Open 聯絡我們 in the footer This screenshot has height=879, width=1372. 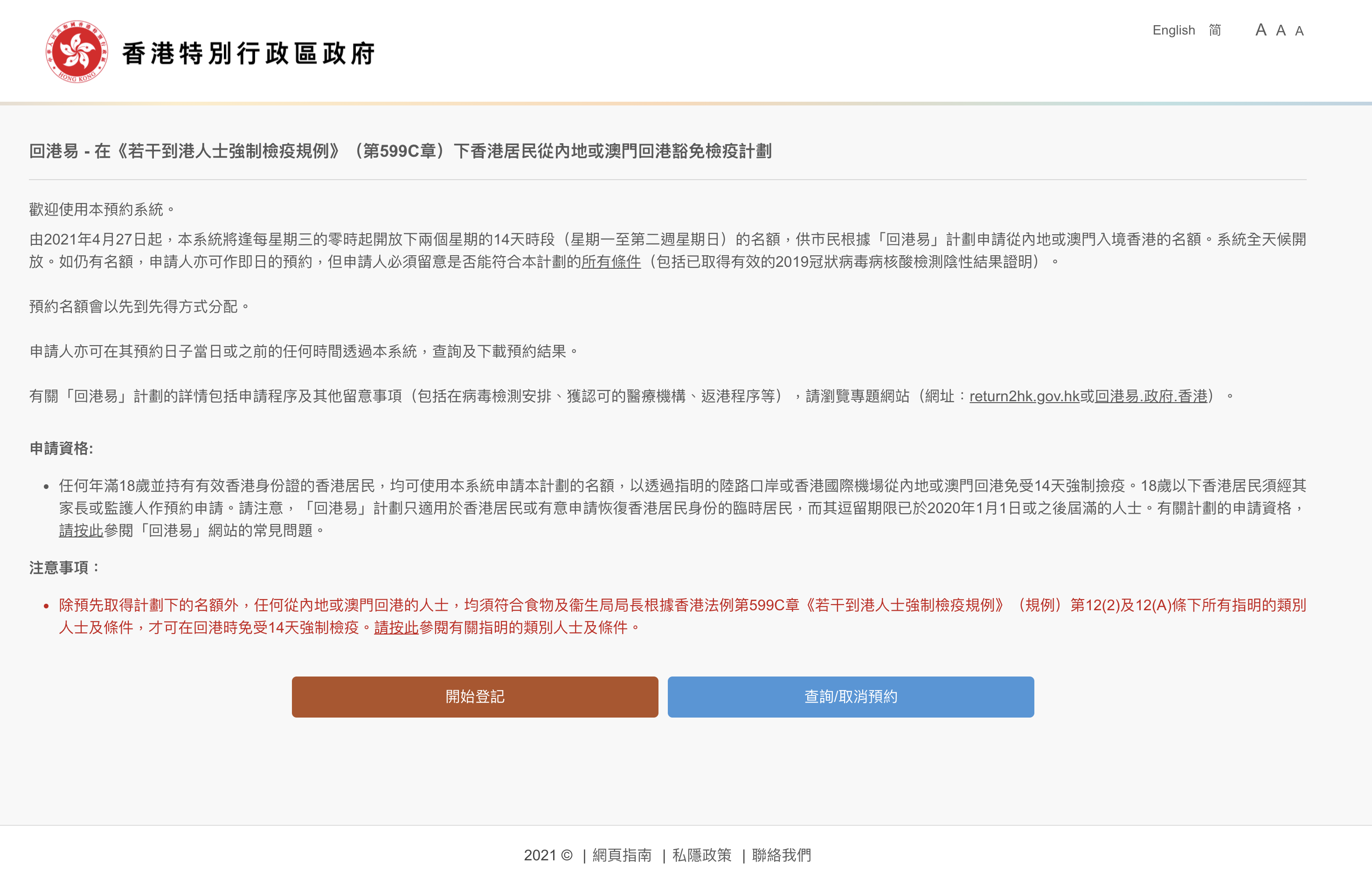(x=782, y=855)
